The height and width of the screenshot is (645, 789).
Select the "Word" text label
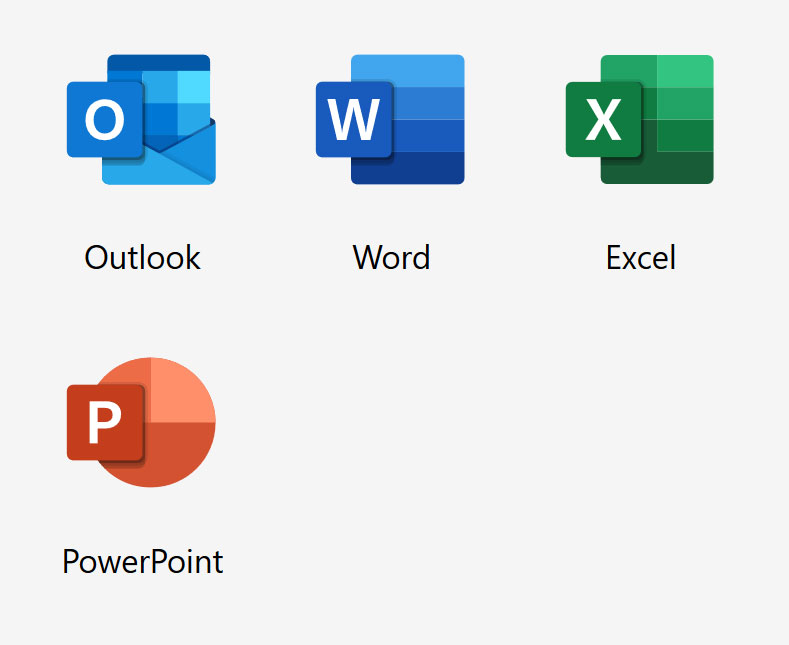[x=391, y=257]
